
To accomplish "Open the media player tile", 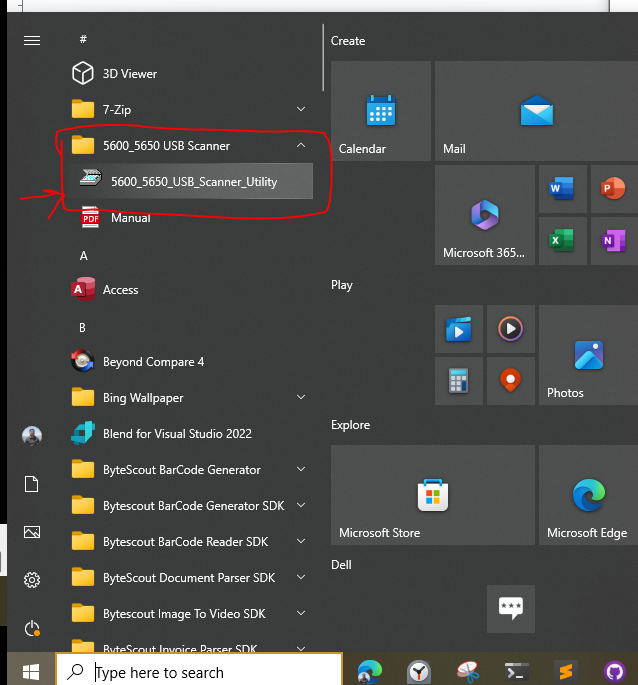I will pos(510,329).
